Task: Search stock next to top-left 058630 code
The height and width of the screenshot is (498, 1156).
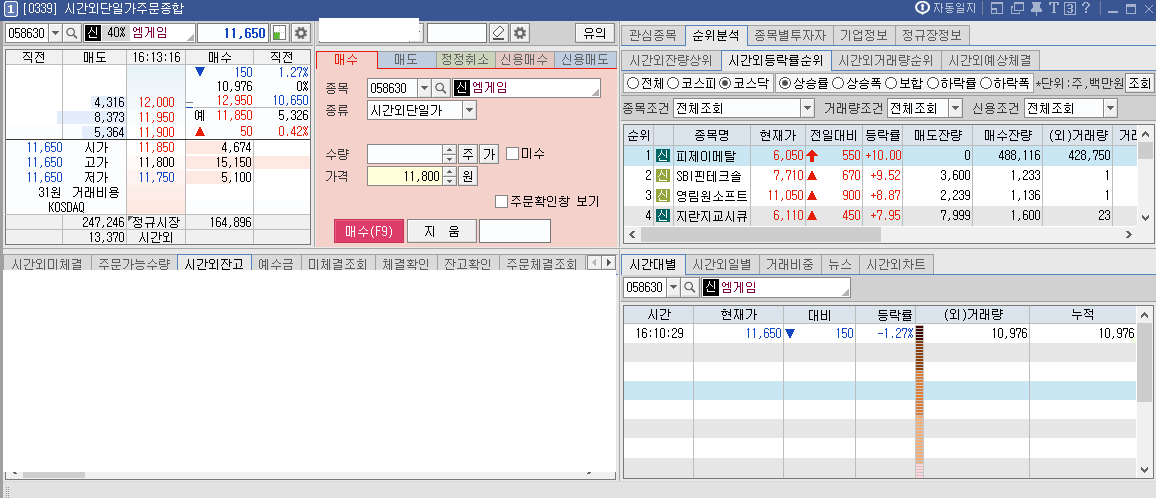Action: [x=72, y=33]
